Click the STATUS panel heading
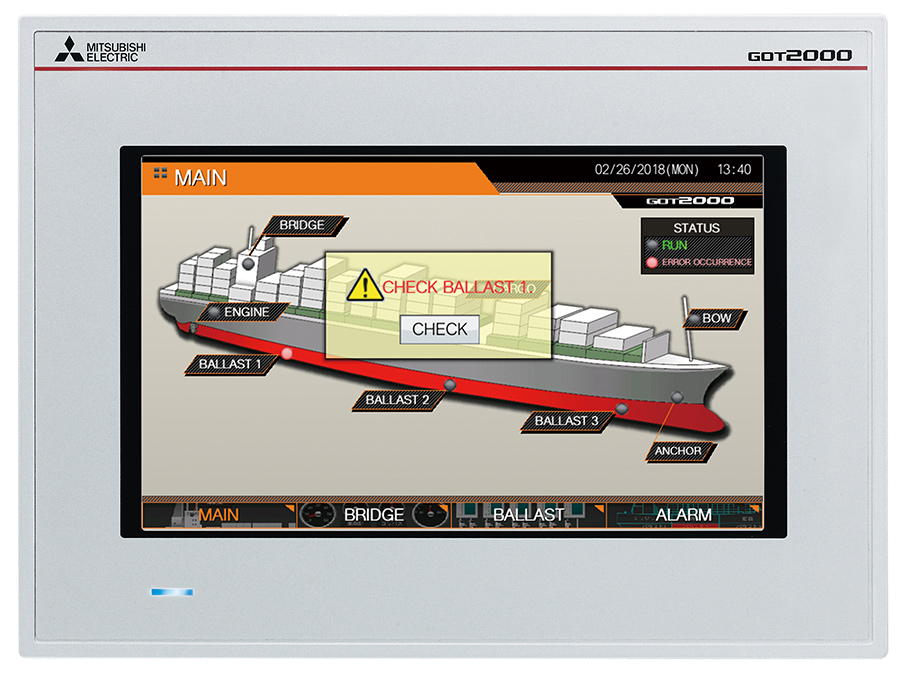The image size is (900, 675). [696, 228]
